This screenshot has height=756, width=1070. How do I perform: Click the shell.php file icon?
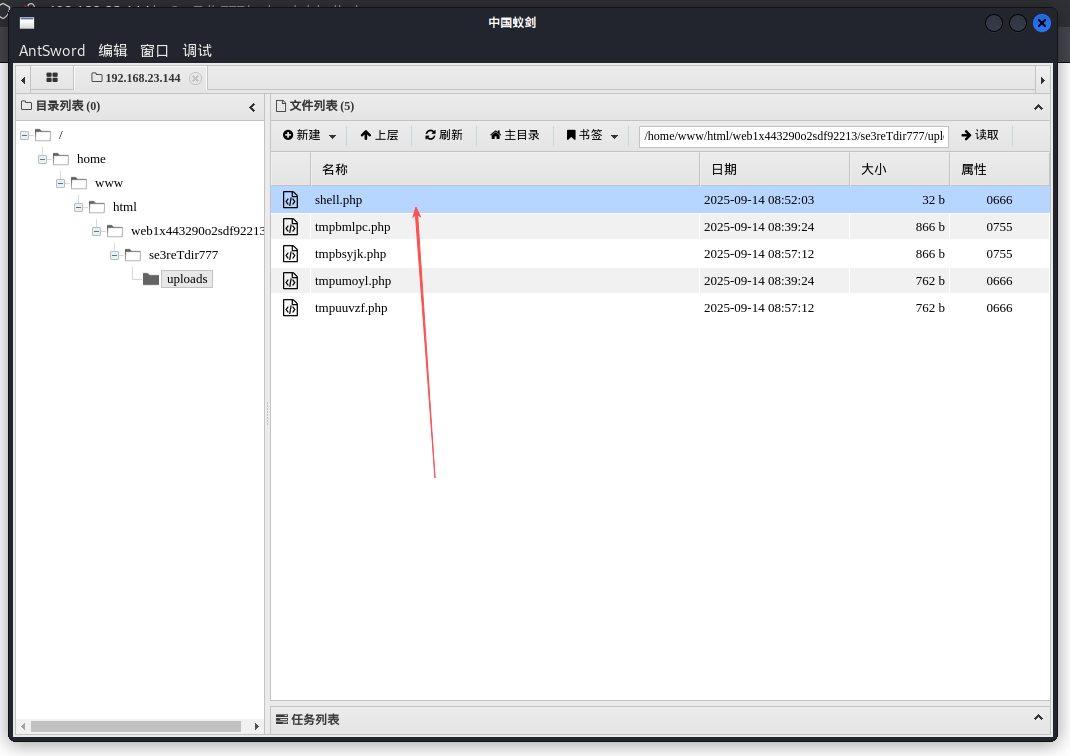point(290,200)
